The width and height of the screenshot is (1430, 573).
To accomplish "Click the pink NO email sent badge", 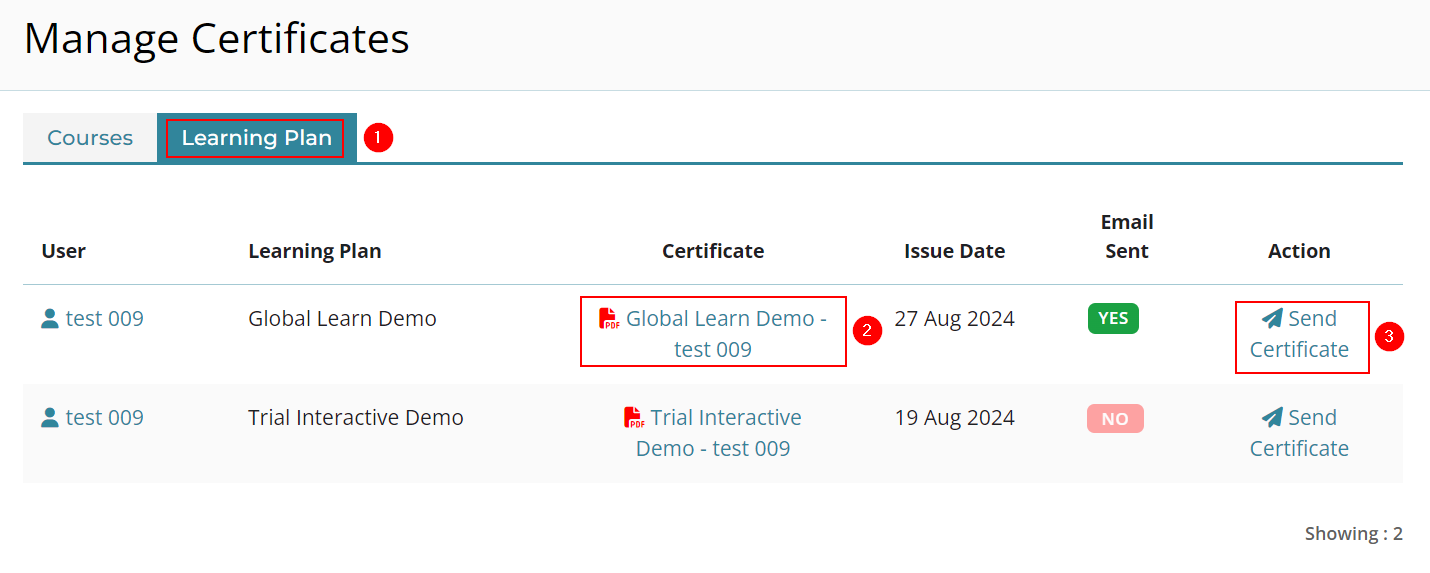I will [x=1115, y=419].
